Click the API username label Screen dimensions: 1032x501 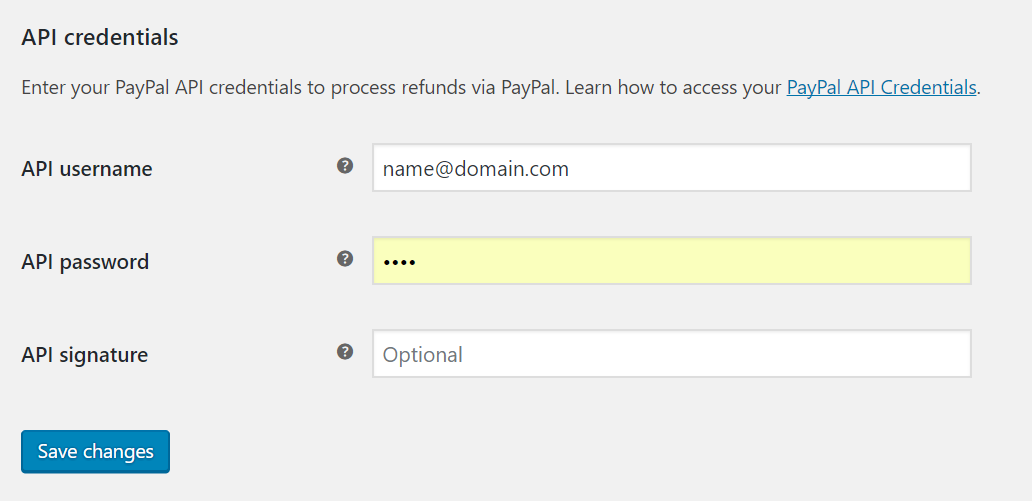pos(87,169)
